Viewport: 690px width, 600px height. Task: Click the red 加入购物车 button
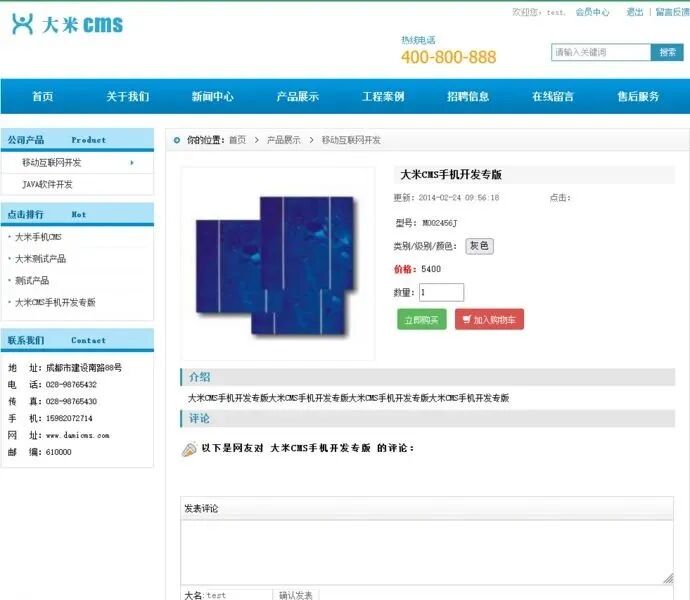pyautogui.click(x=489, y=319)
